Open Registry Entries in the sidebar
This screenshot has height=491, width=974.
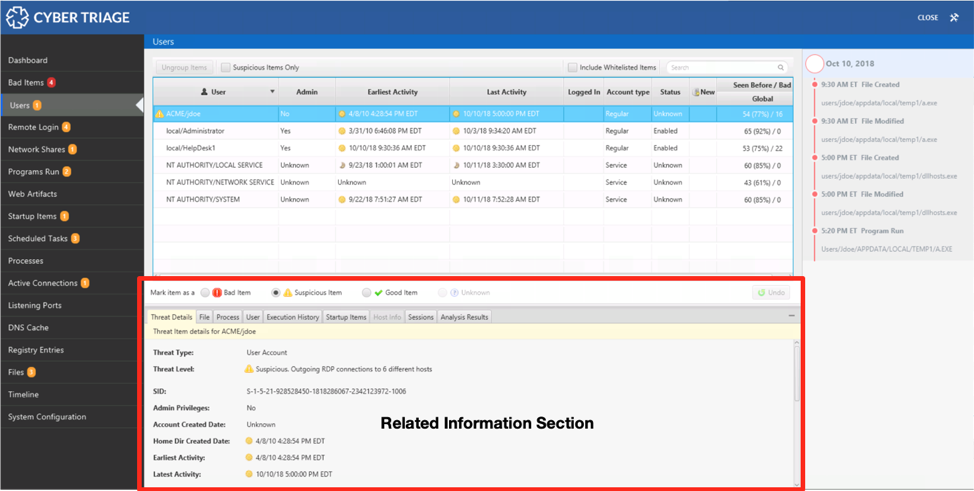tap(72, 350)
